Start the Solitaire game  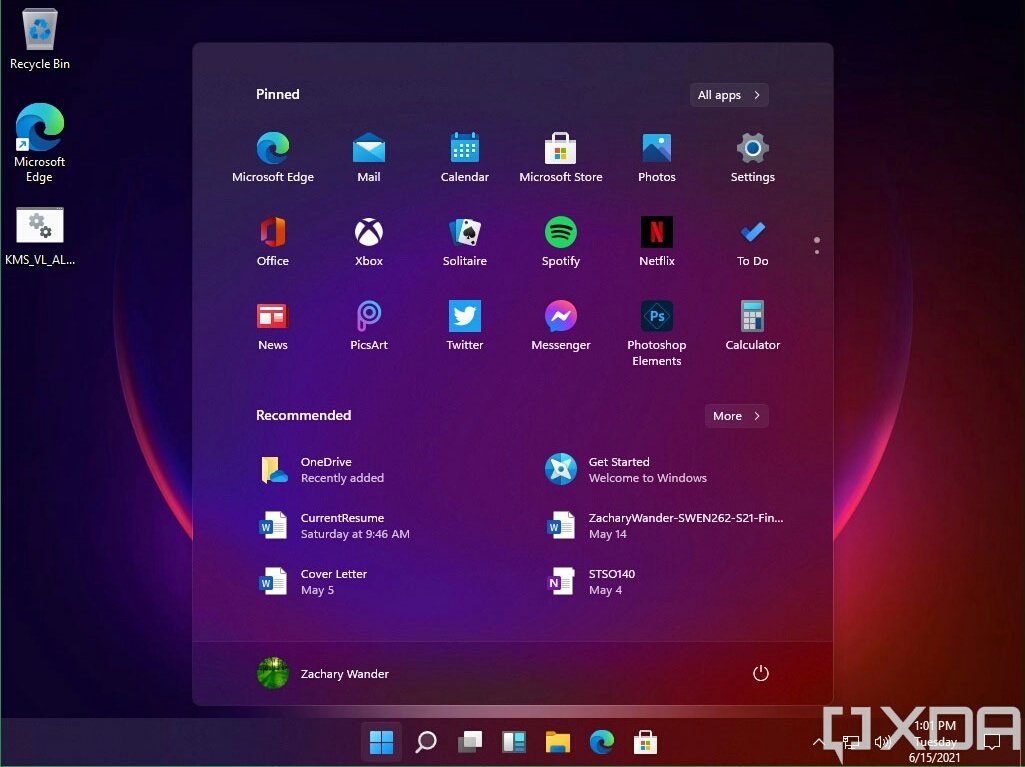point(465,241)
